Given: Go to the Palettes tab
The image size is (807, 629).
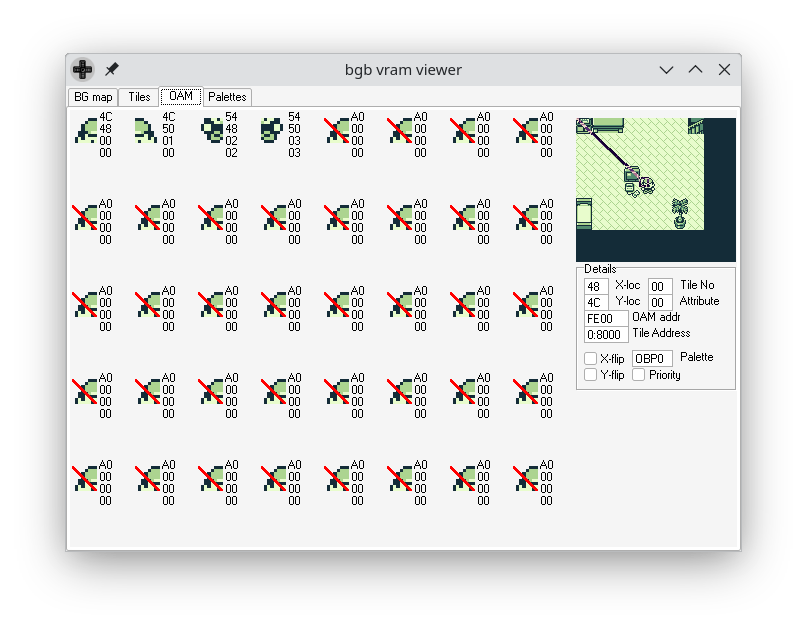Looking at the screenshot, I should click(227, 97).
